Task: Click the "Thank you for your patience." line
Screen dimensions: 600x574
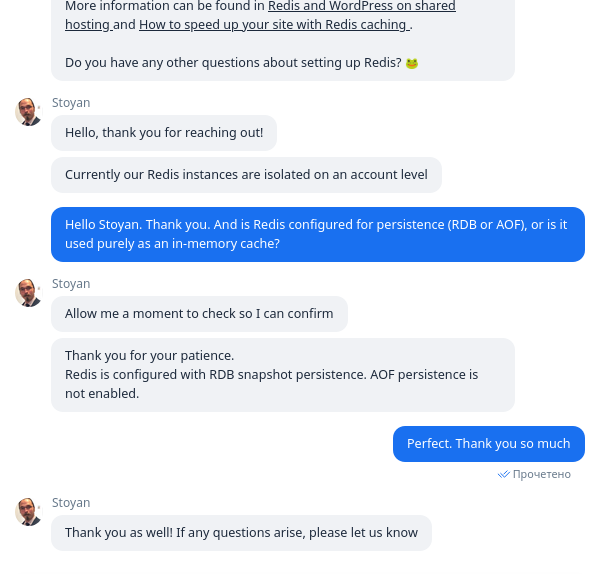Action: [x=150, y=356]
